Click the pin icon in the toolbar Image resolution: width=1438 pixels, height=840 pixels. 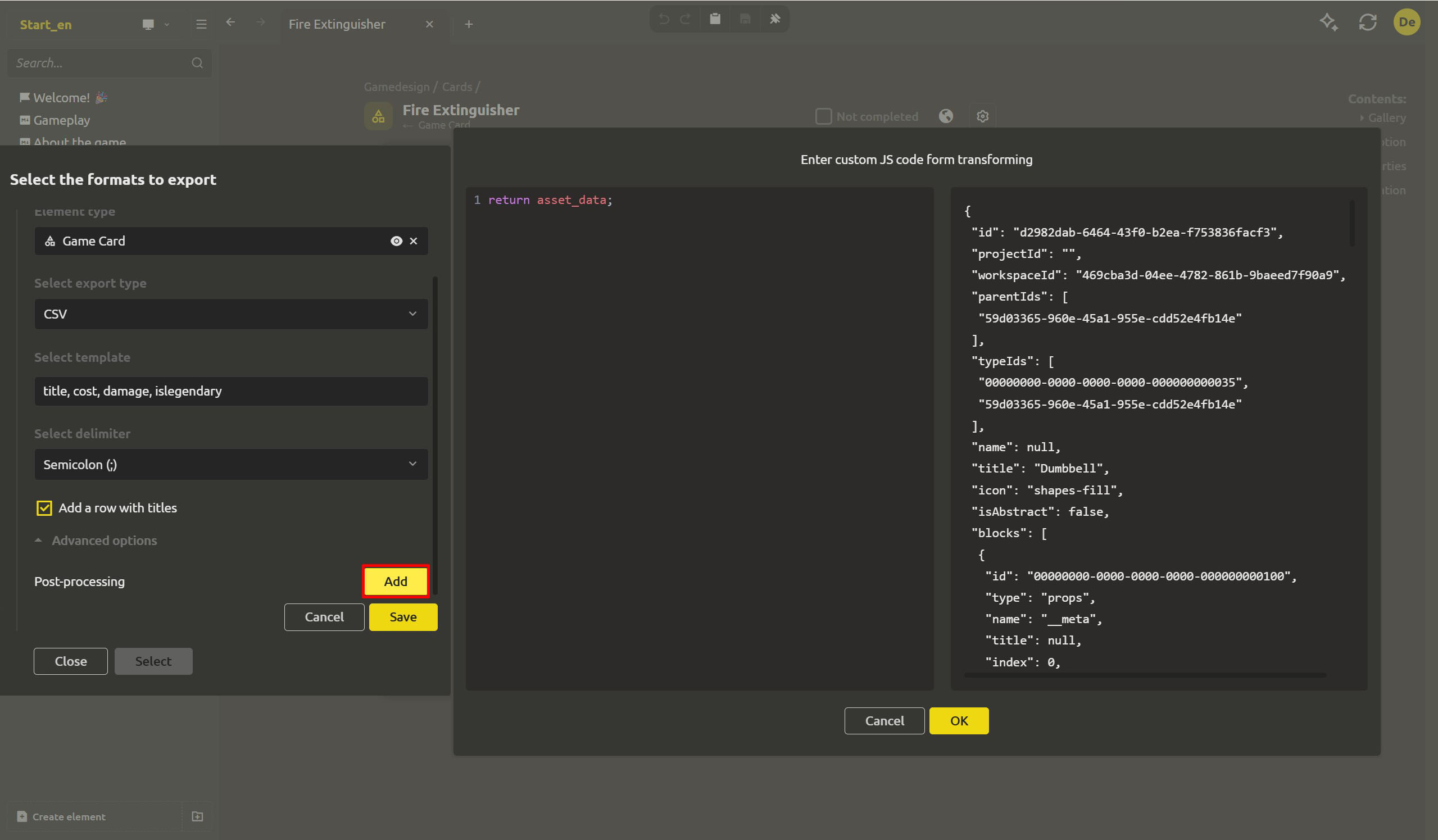pyautogui.click(x=774, y=19)
